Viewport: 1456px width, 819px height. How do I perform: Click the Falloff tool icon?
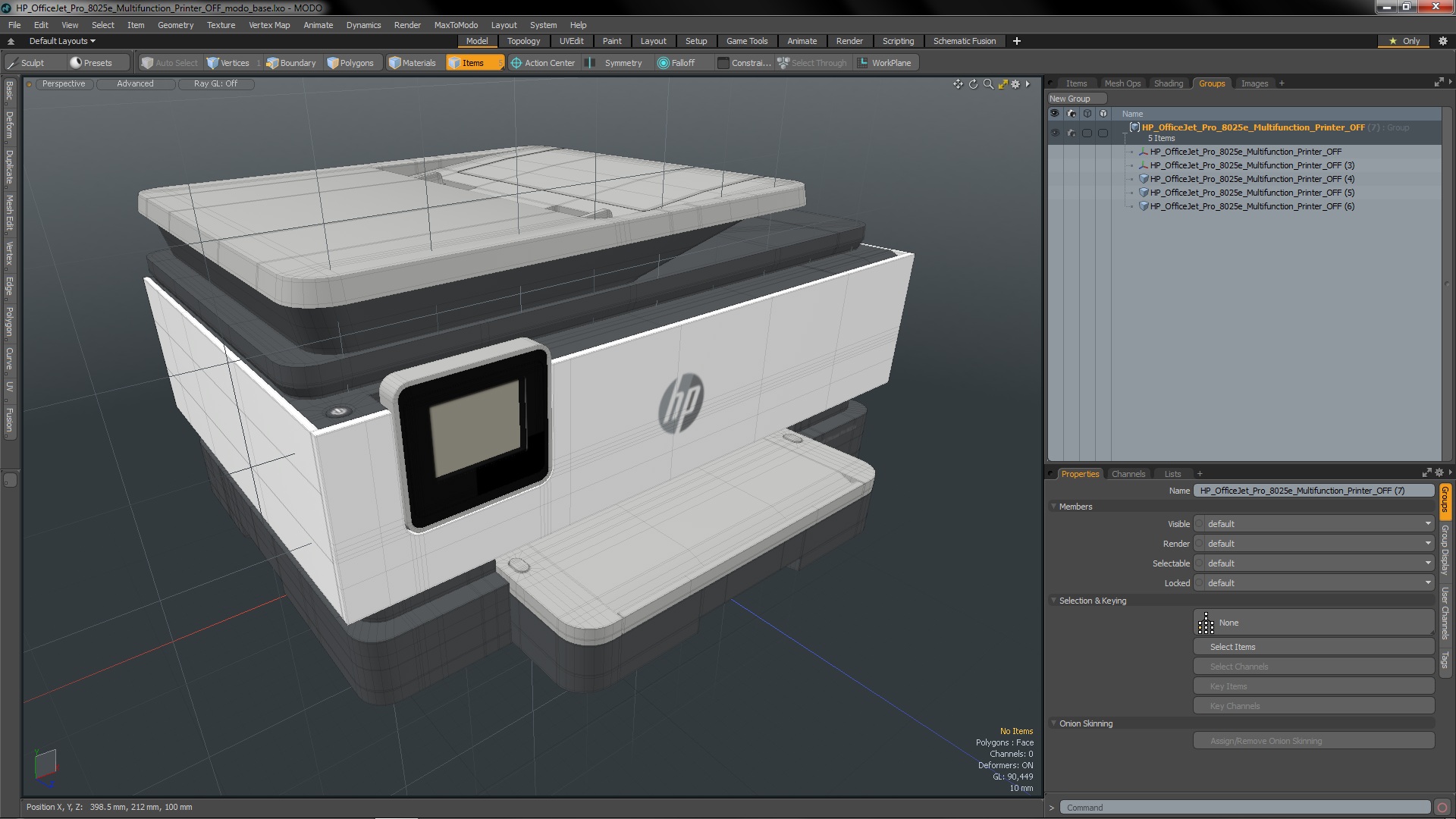tap(664, 63)
